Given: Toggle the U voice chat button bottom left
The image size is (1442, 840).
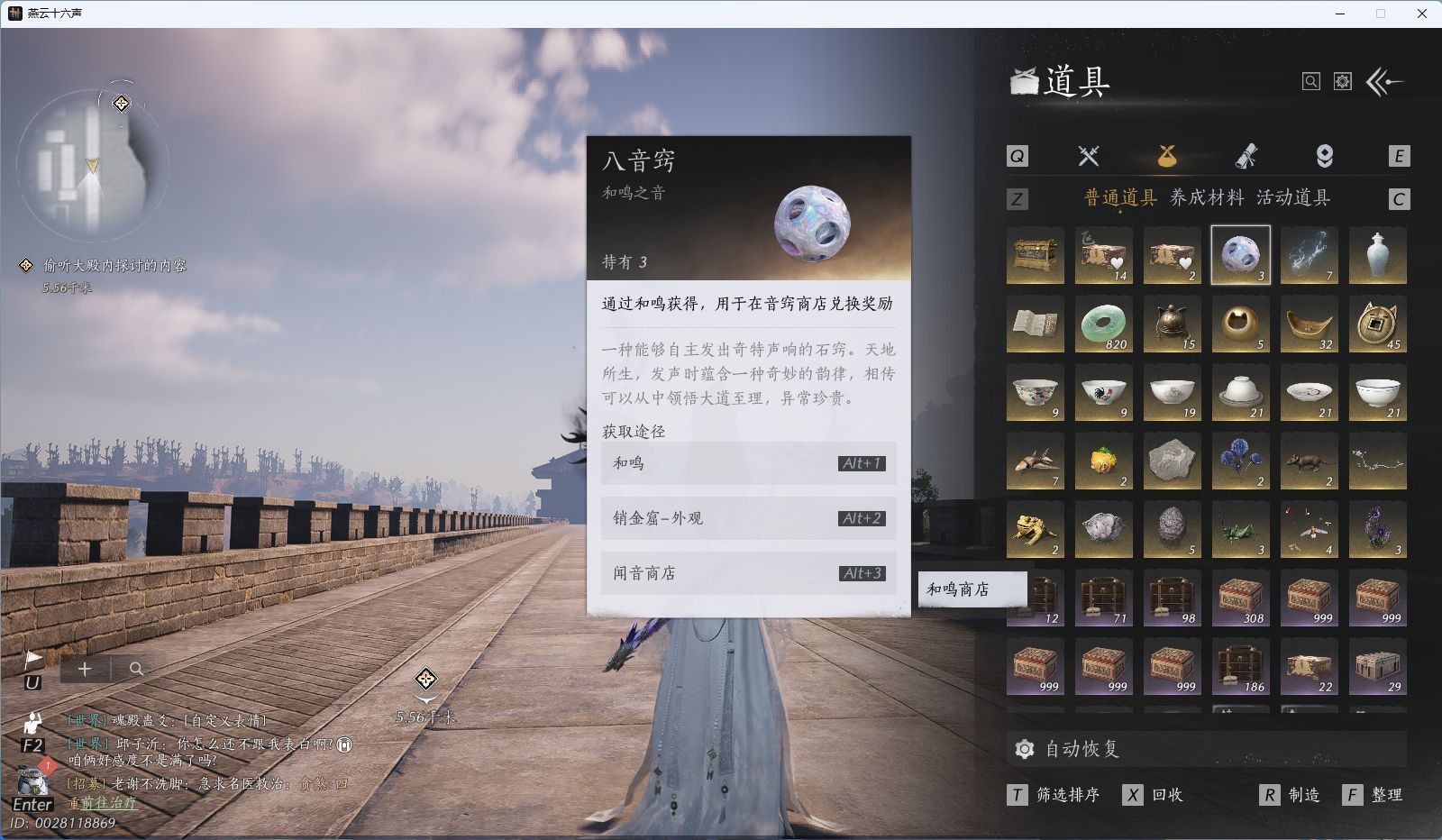Looking at the screenshot, I should [32, 682].
